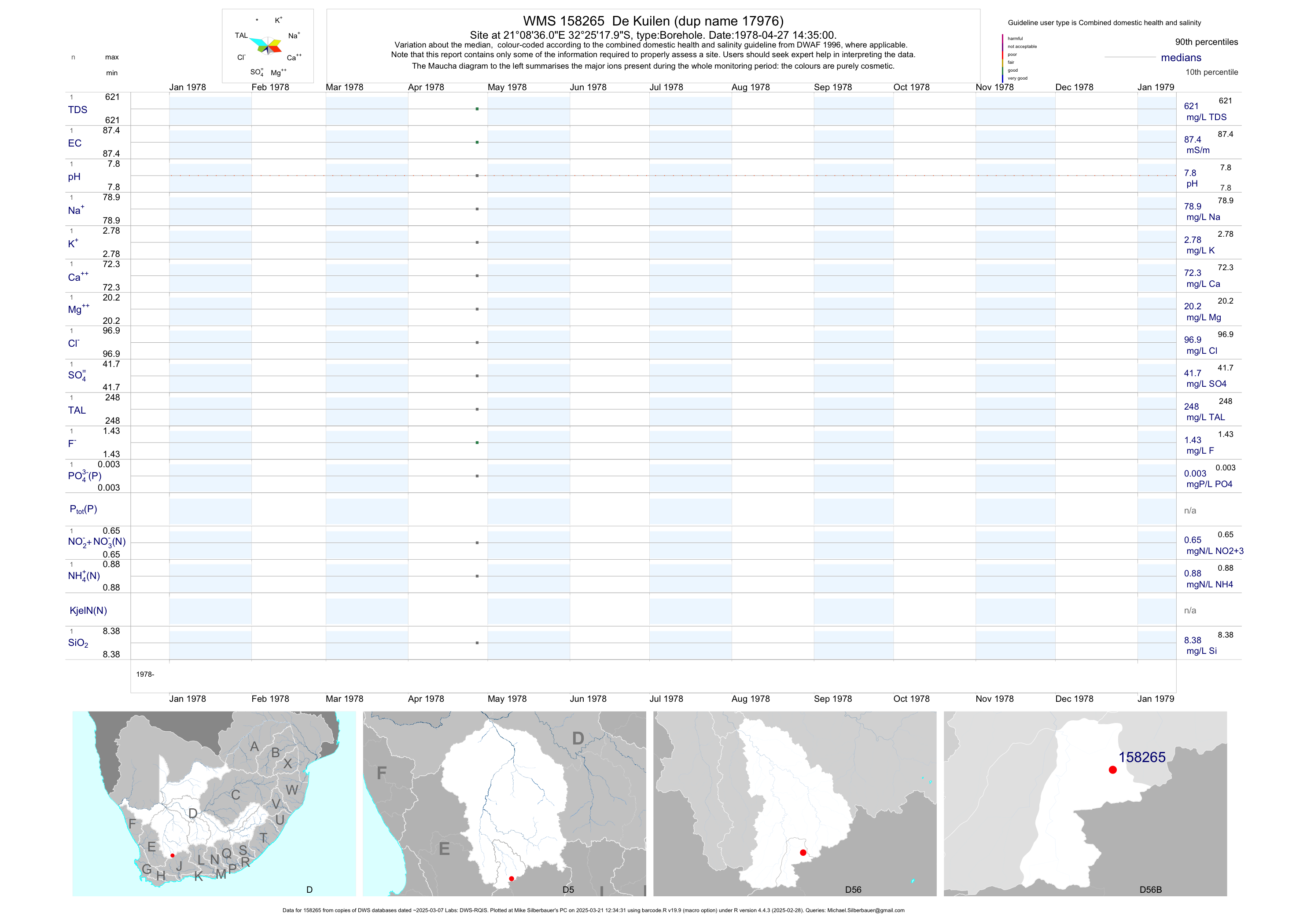Click the KjelN(N) row label
Image resolution: width=1307 pixels, height=924 pixels.
click(x=88, y=611)
